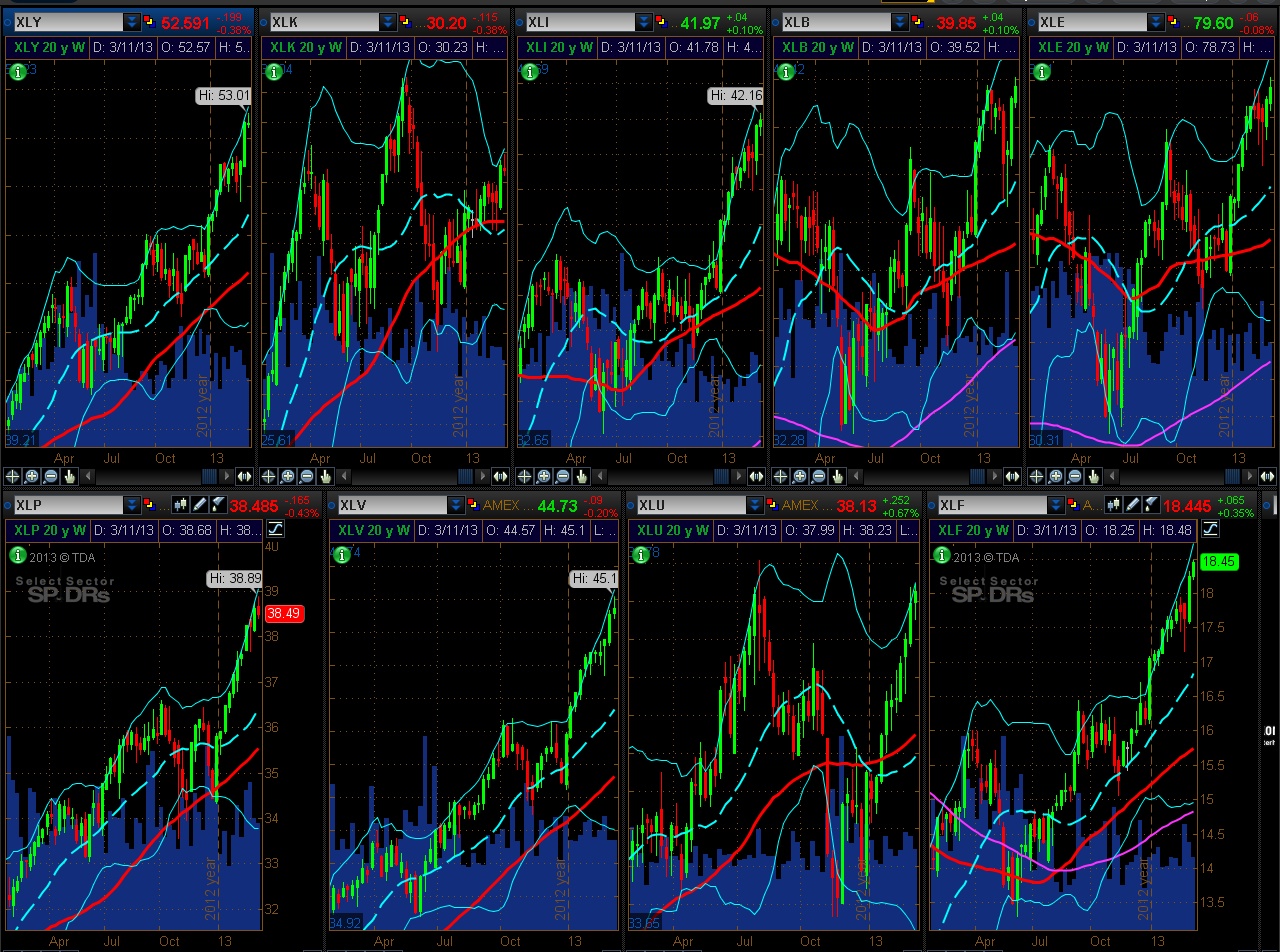Click the green info icon on XLY chart
Screen dimensions: 1280x952
tap(16, 71)
